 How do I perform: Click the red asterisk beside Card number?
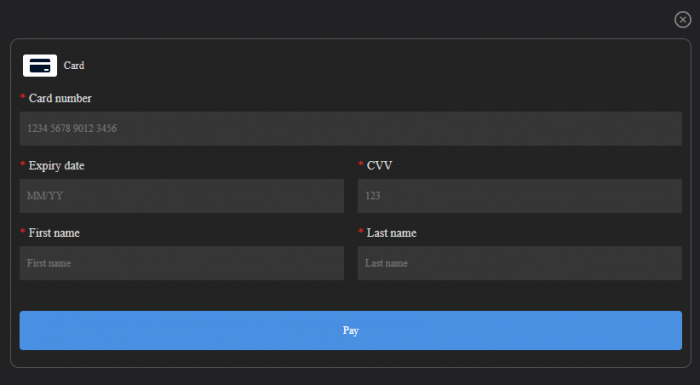point(23,97)
